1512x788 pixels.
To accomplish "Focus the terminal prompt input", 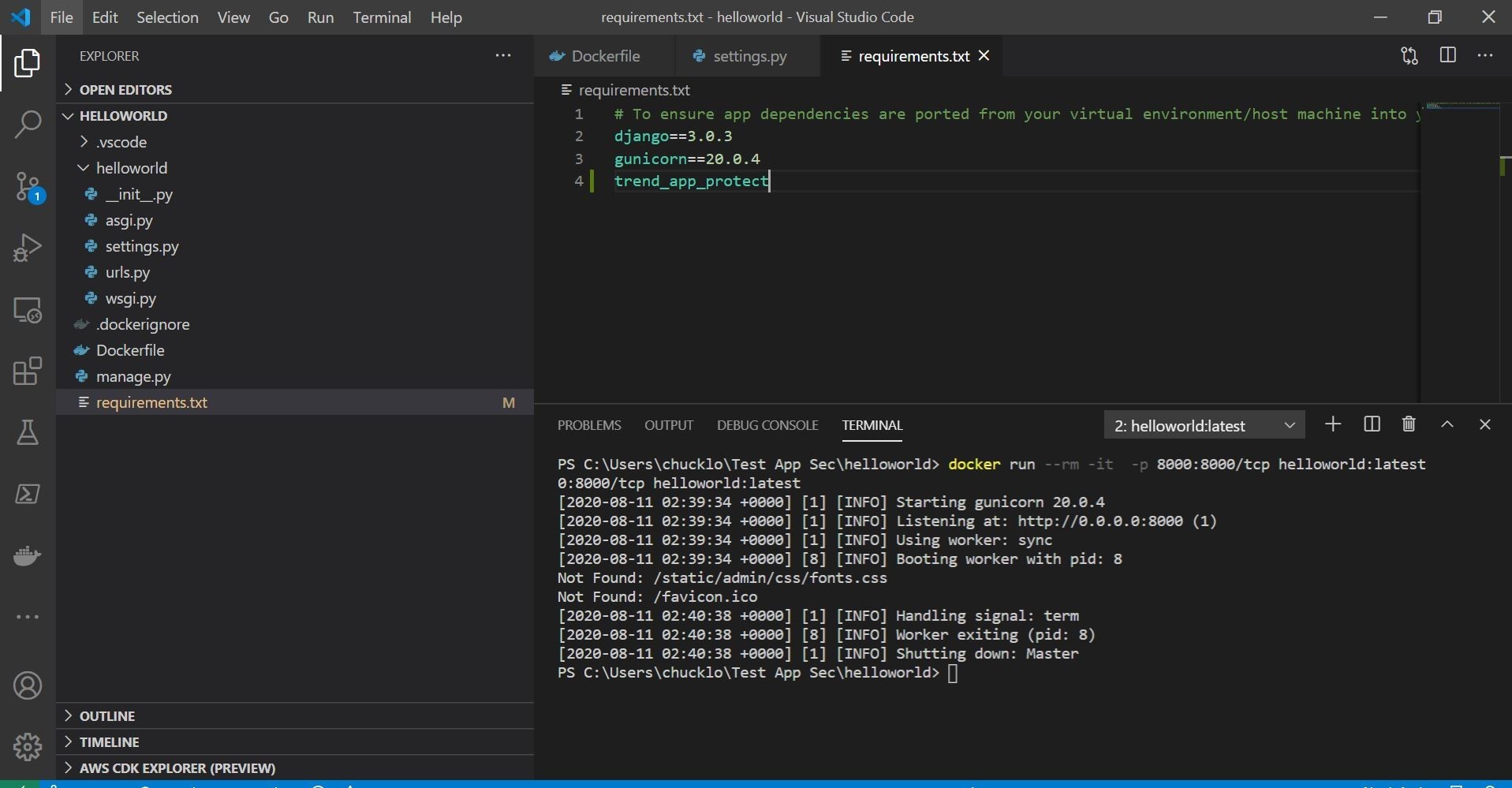I will 953,673.
